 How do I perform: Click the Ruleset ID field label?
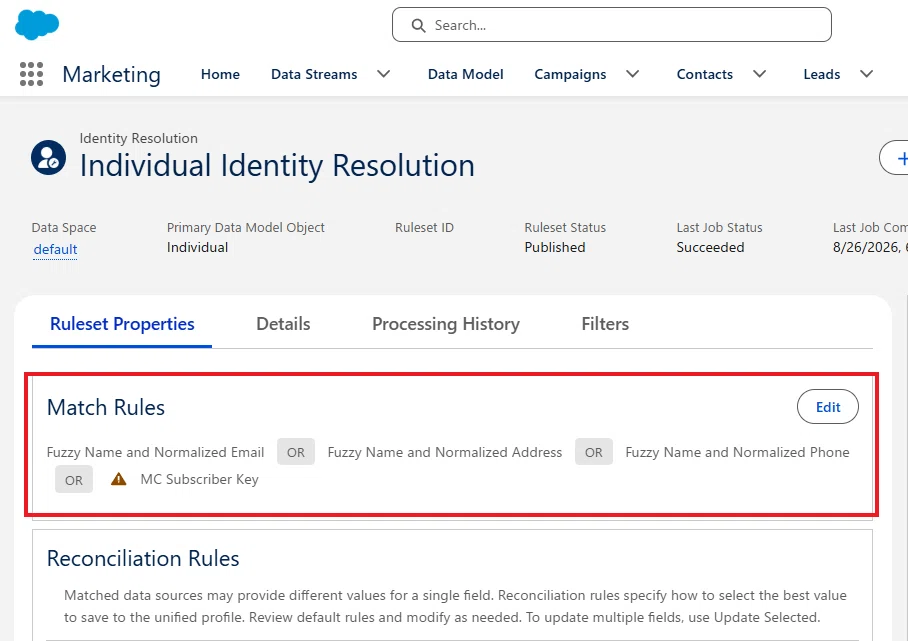click(x=424, y=228)
